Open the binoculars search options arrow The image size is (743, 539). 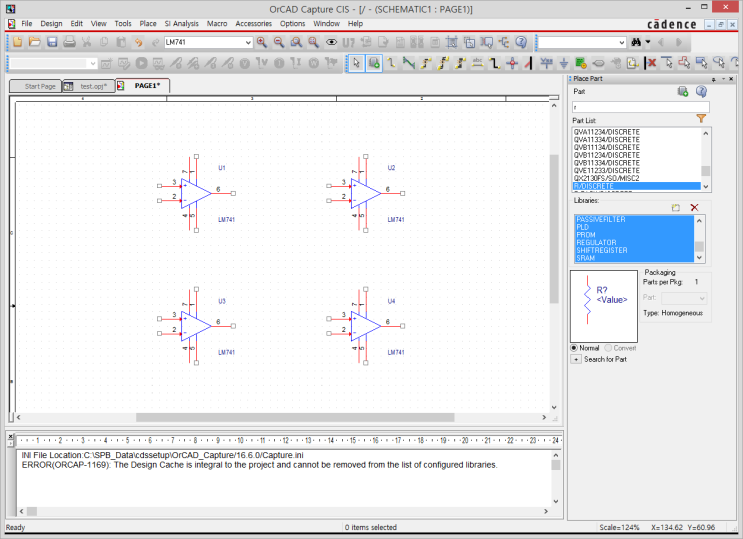click(x=648, y=42)
